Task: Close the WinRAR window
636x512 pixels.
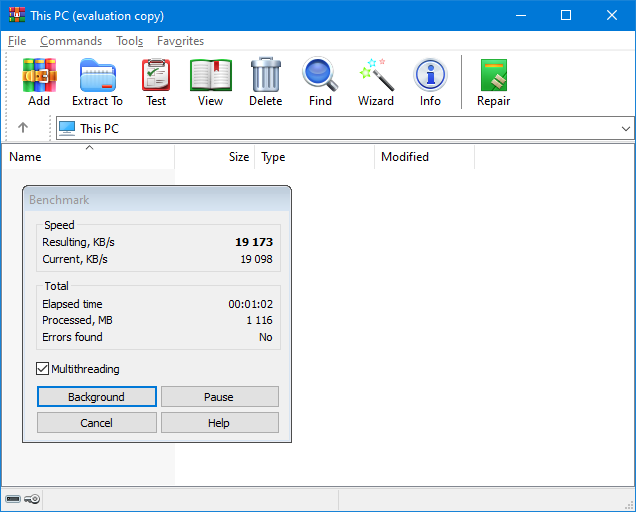Action: pyautogui.click(x=612, y=15)
